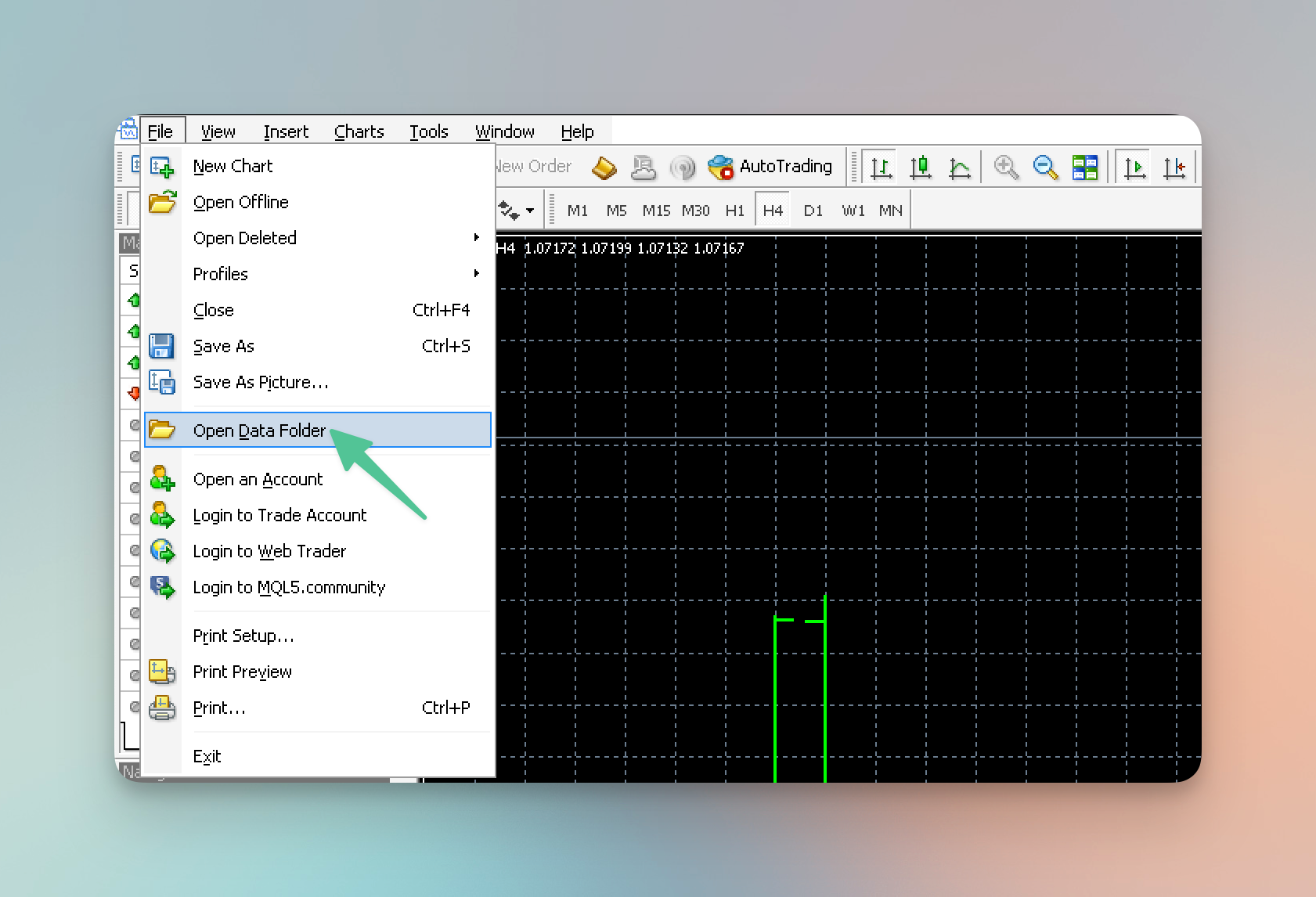Open the MetaEditor book icon
Viewport: 1316px width, 897px height.
(604, 168)
